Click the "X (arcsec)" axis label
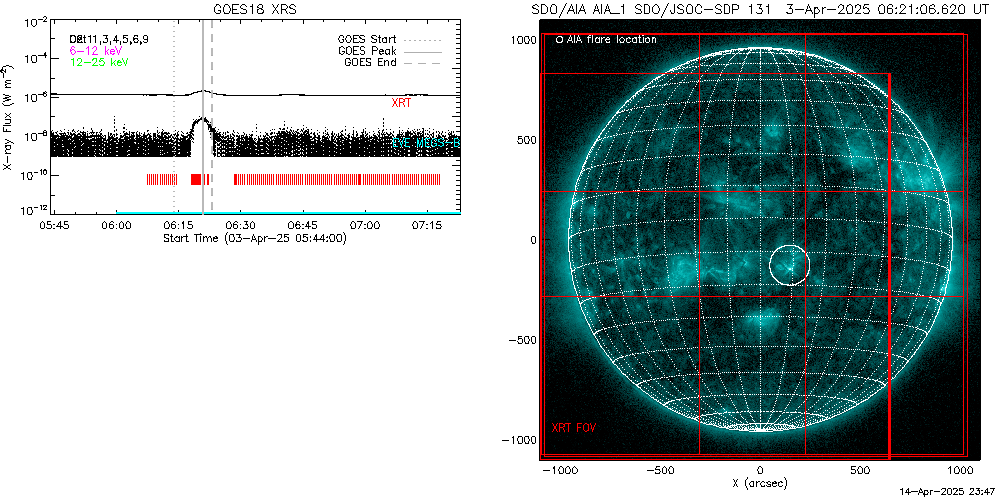This screenshot has width=1000, height=500. pos(760,483)
